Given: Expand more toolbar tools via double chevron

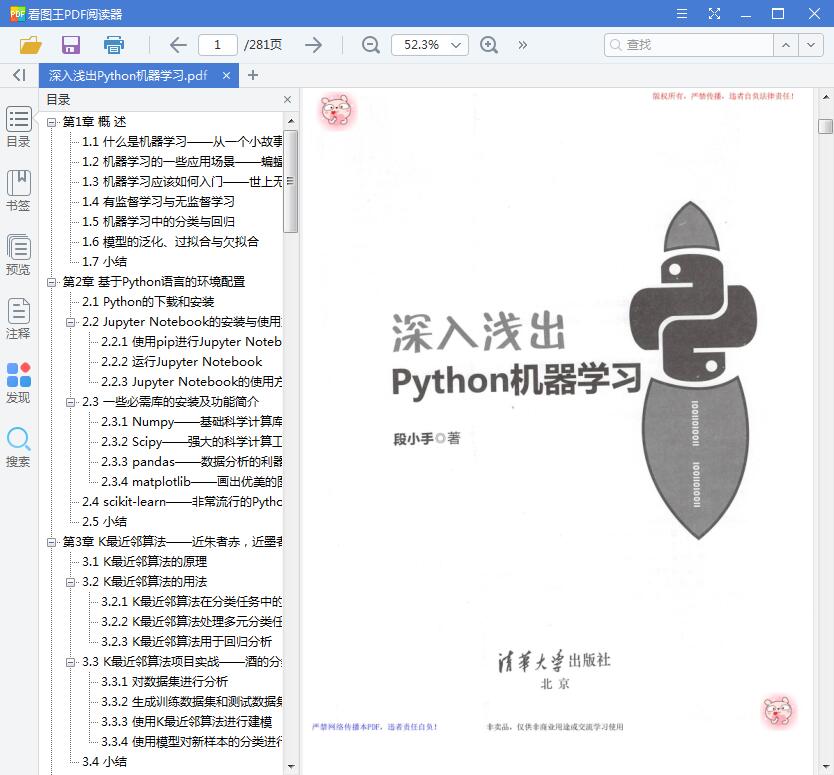Looking at the screenshot, I should (x=520, y=45).
